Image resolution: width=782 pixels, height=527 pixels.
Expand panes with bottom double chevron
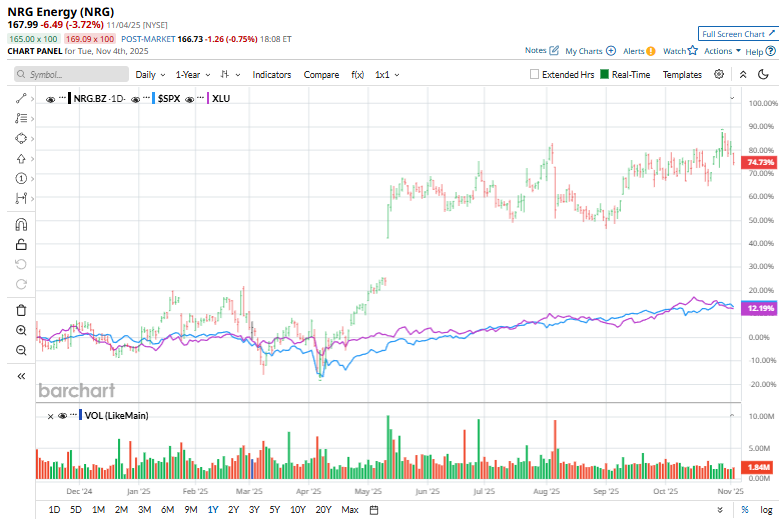click(720, 510)
